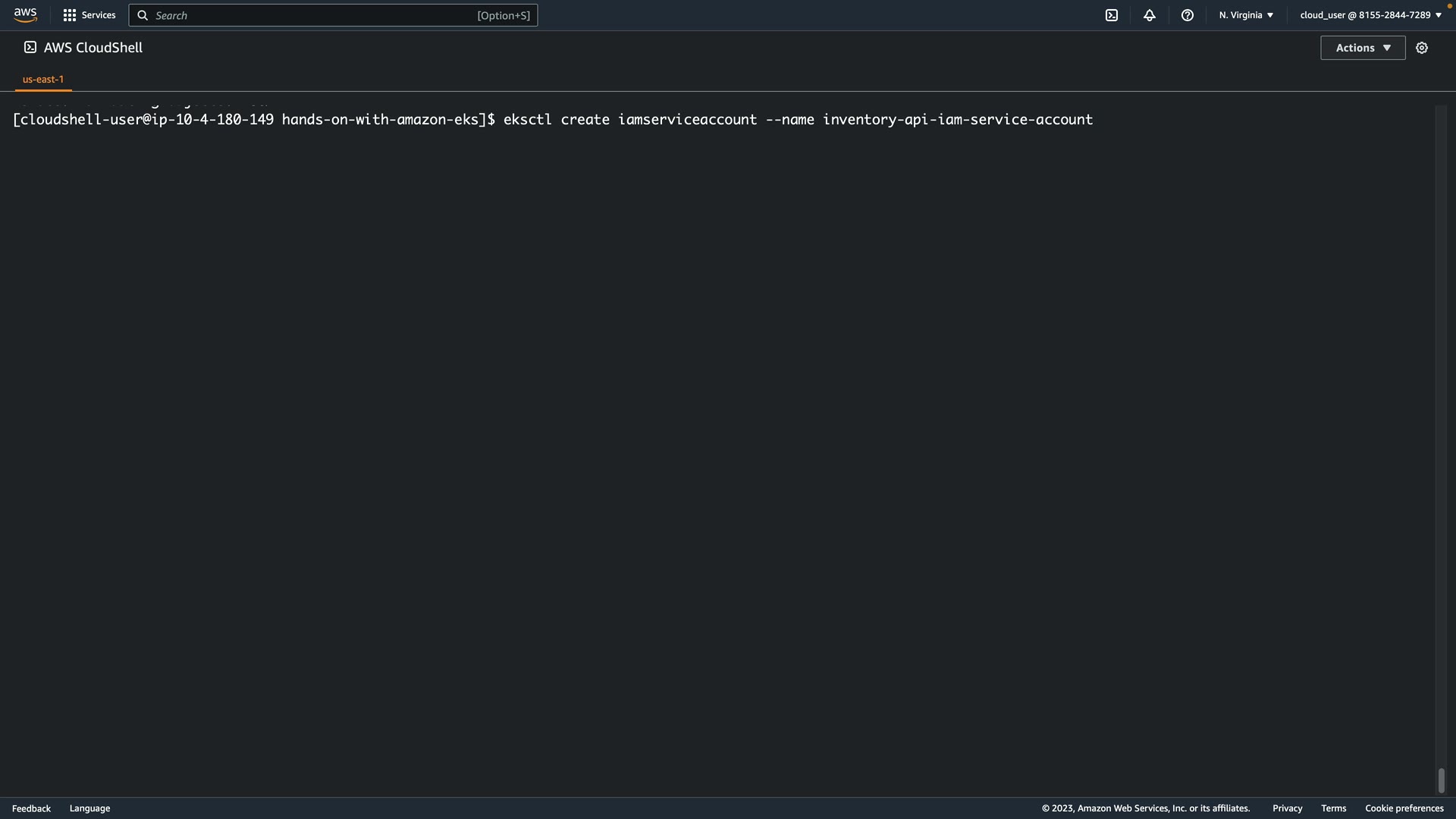Click the Feedback link in footer

pyautogui.click(x=31, y=808)
